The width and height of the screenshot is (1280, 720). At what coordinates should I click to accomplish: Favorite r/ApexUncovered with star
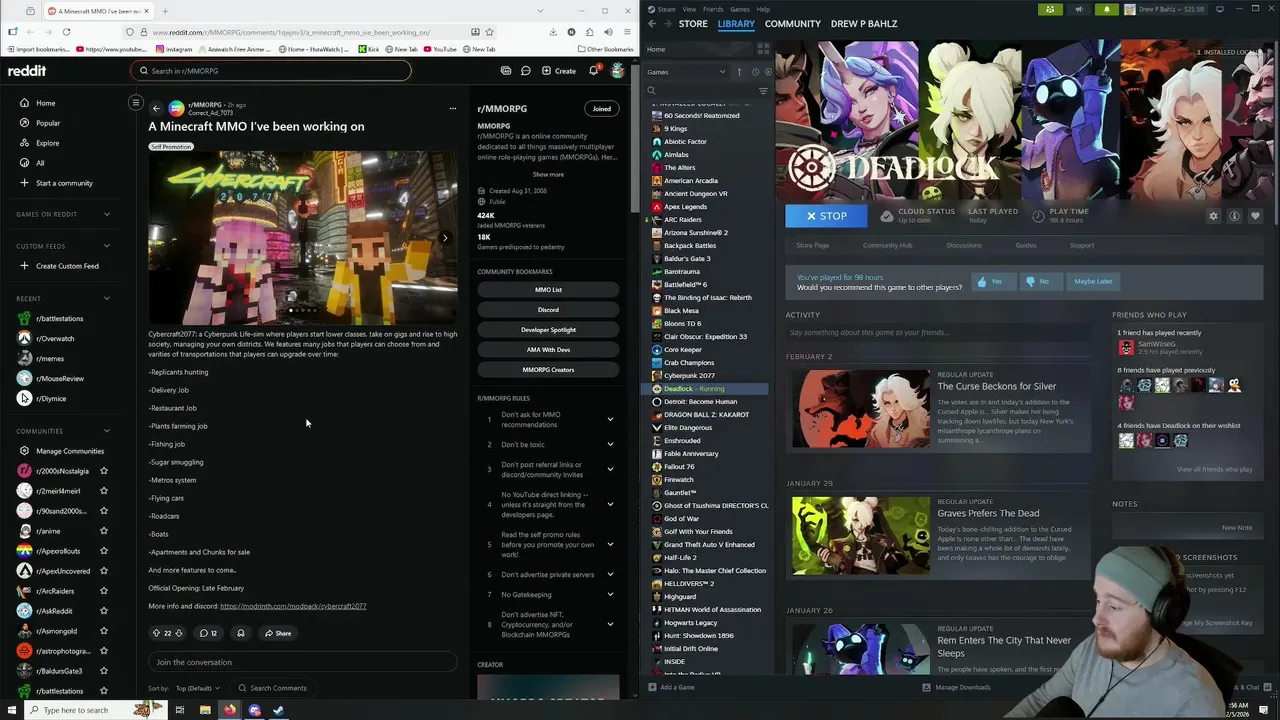104,571
